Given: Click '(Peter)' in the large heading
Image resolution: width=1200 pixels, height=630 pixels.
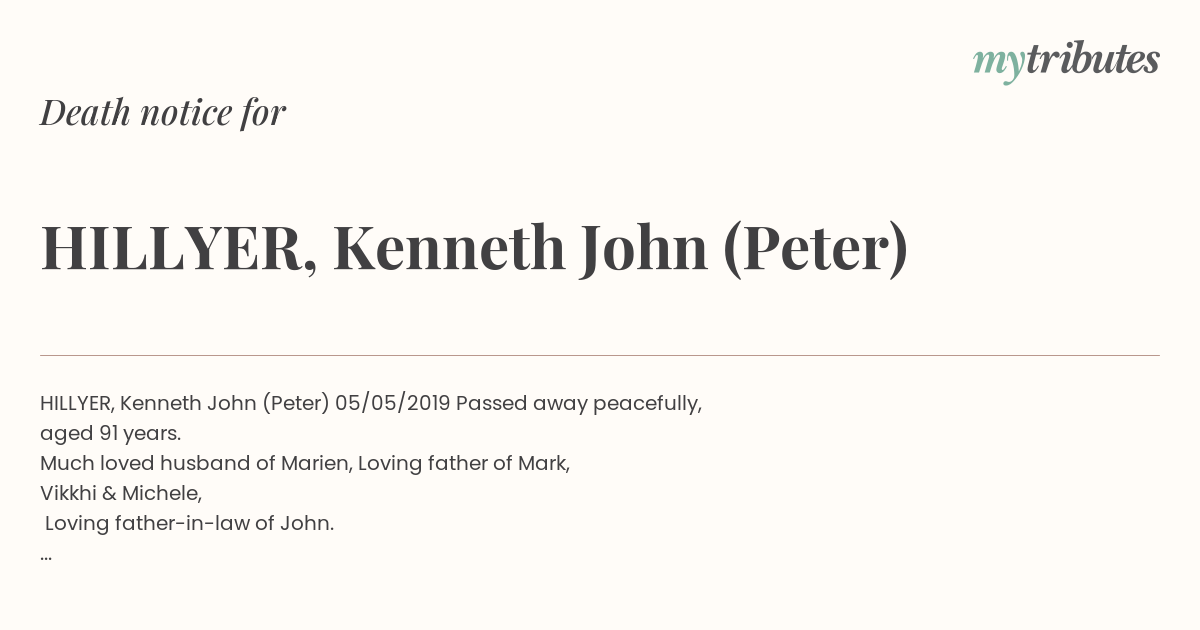Looking at the screenshot, I should pyautogui.click(x=815, y=248).
